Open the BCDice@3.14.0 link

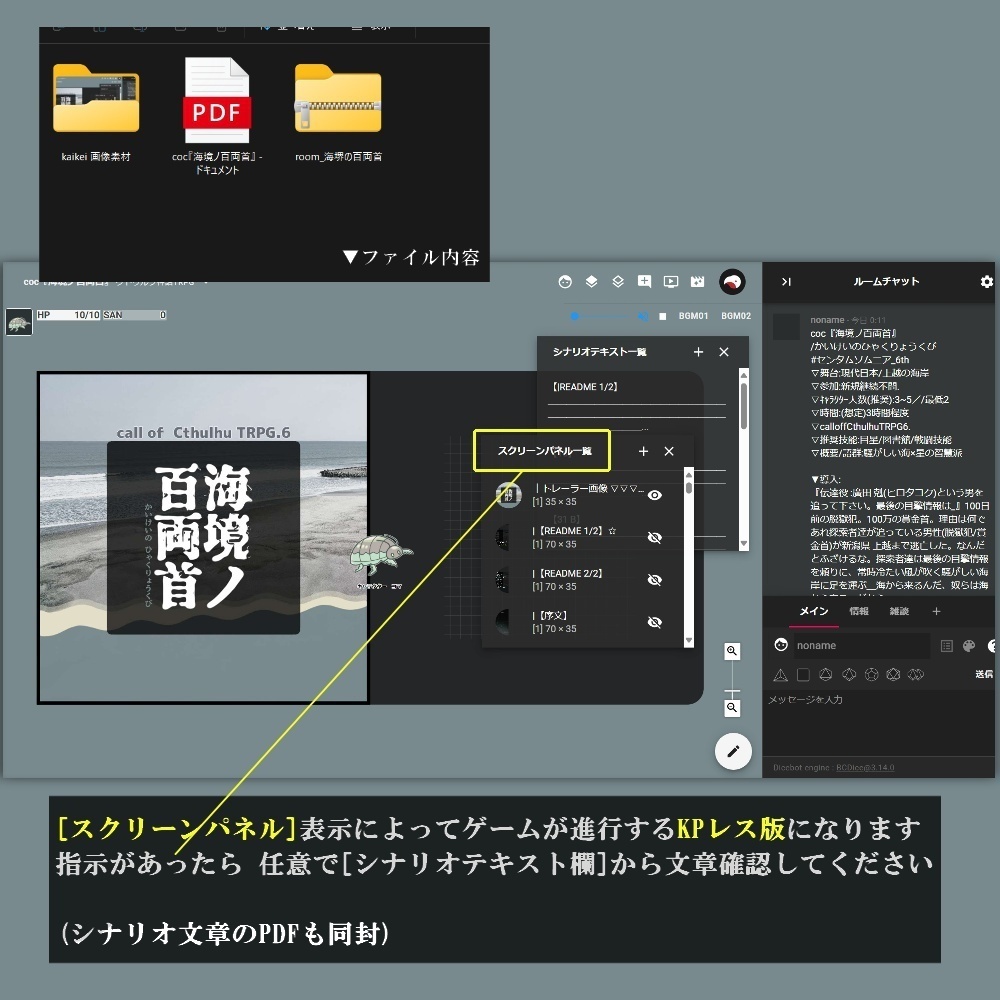tap(865, 767)
